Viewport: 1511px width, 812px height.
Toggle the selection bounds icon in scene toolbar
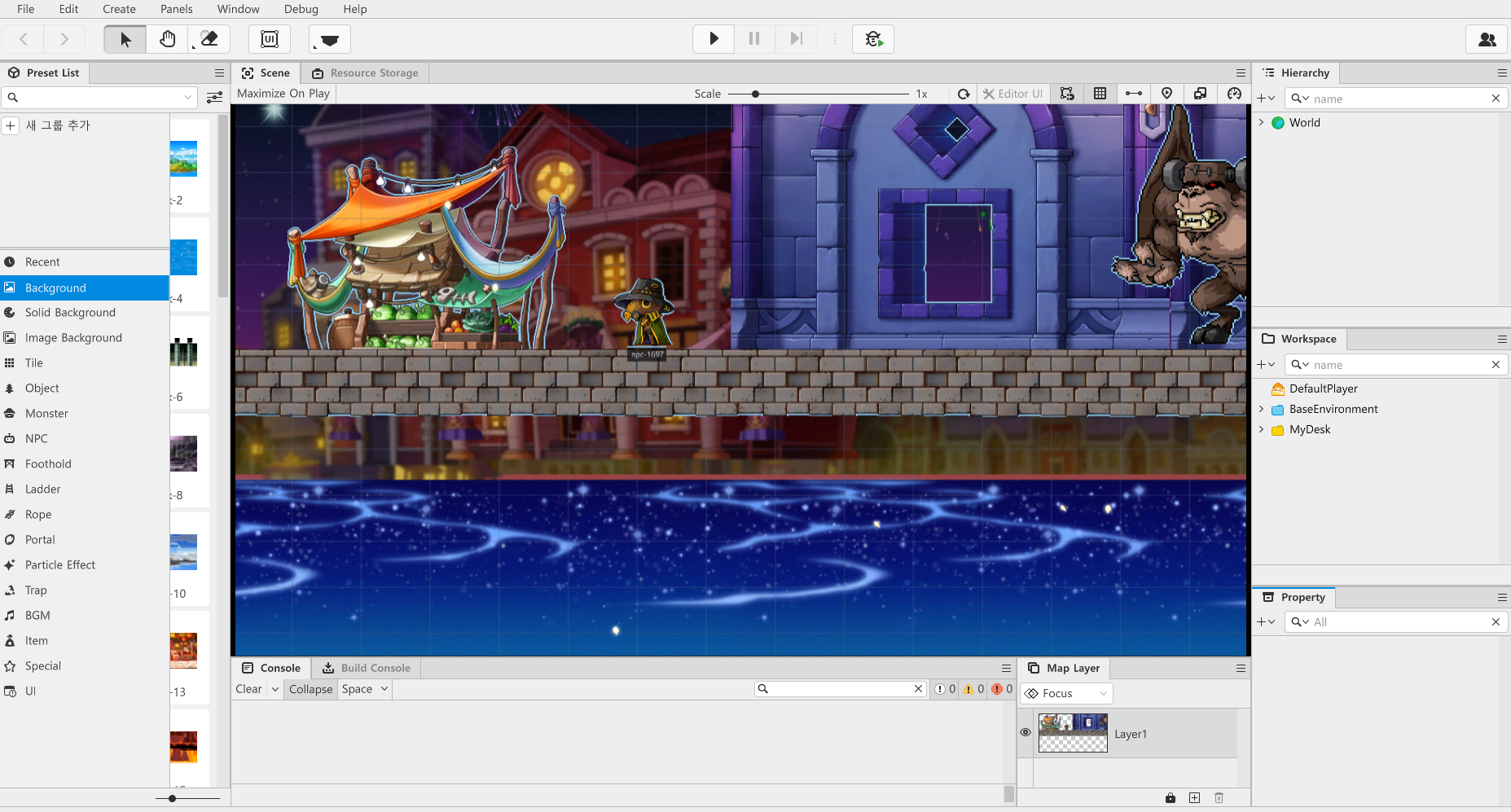point(1067,94)
